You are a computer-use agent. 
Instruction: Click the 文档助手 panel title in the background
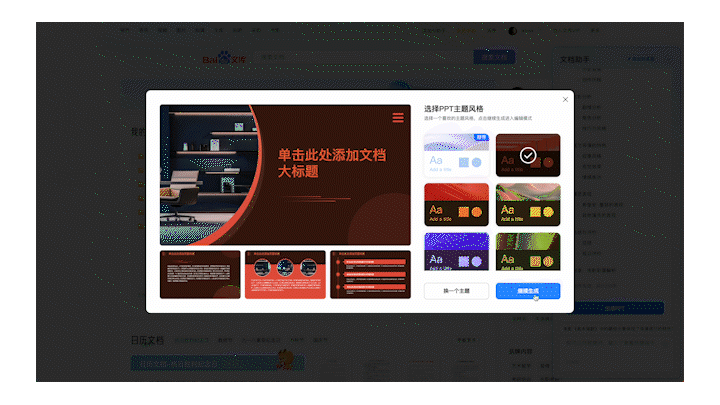coord(574,60)
